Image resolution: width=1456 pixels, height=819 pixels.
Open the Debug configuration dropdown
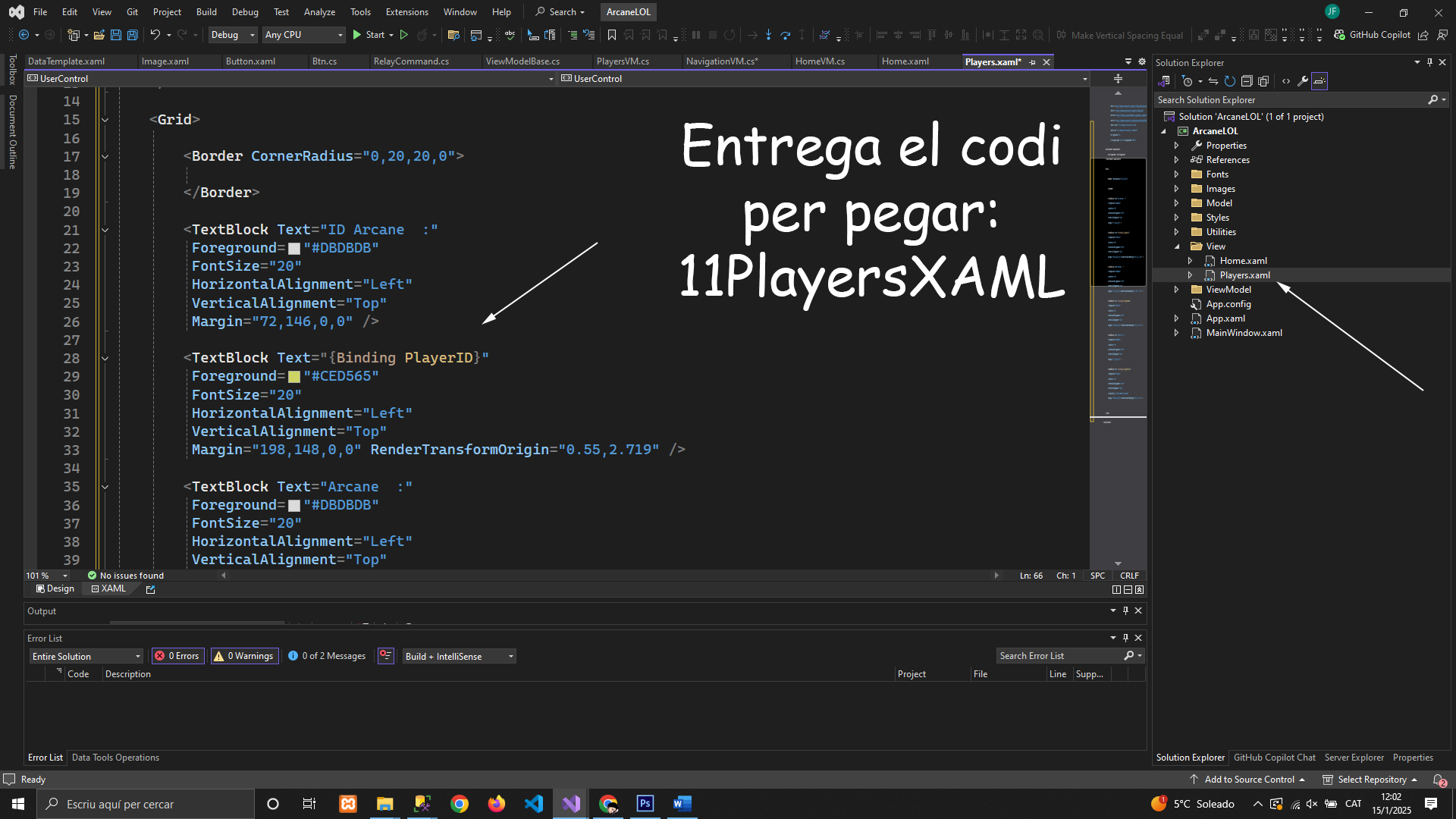click(233, 35)
